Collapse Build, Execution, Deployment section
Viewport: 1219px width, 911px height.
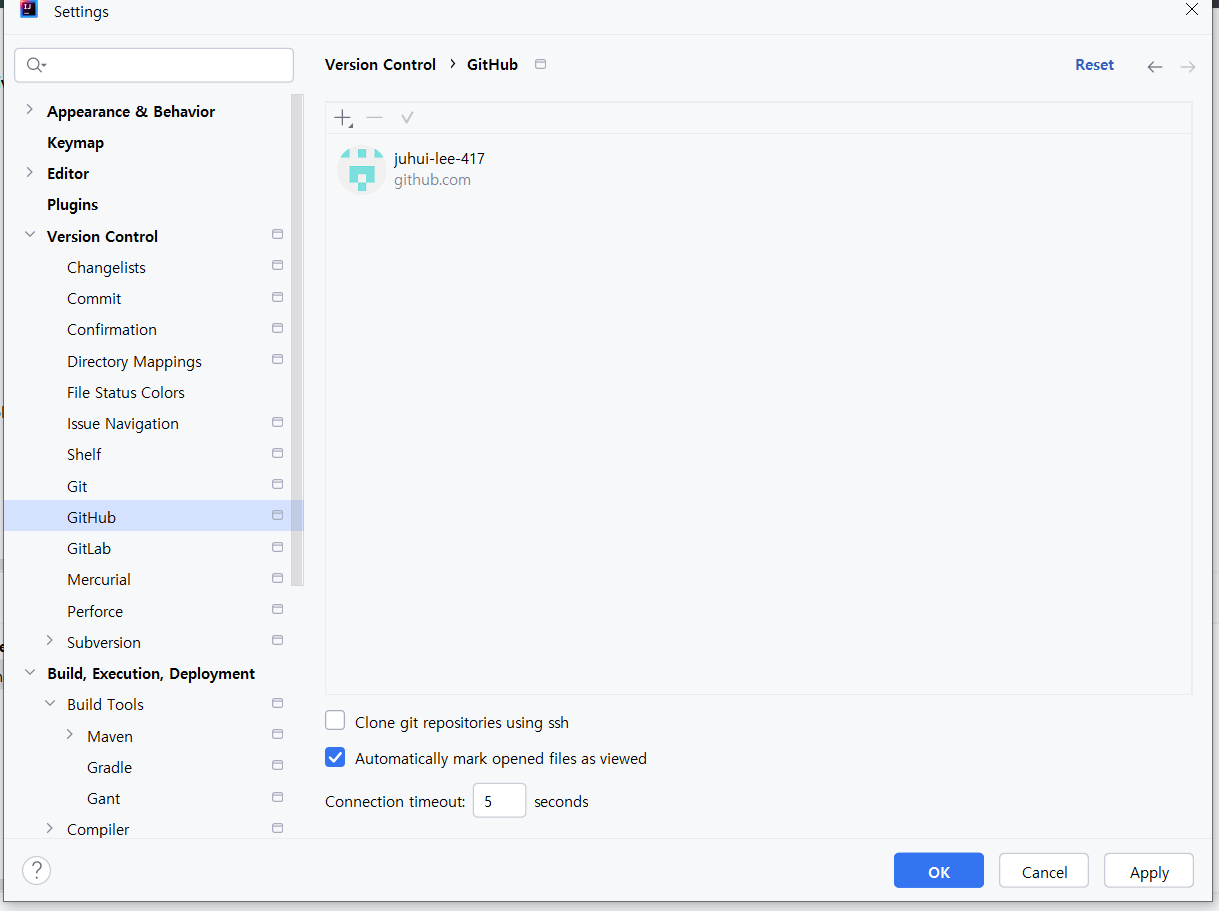coord(29,672)
